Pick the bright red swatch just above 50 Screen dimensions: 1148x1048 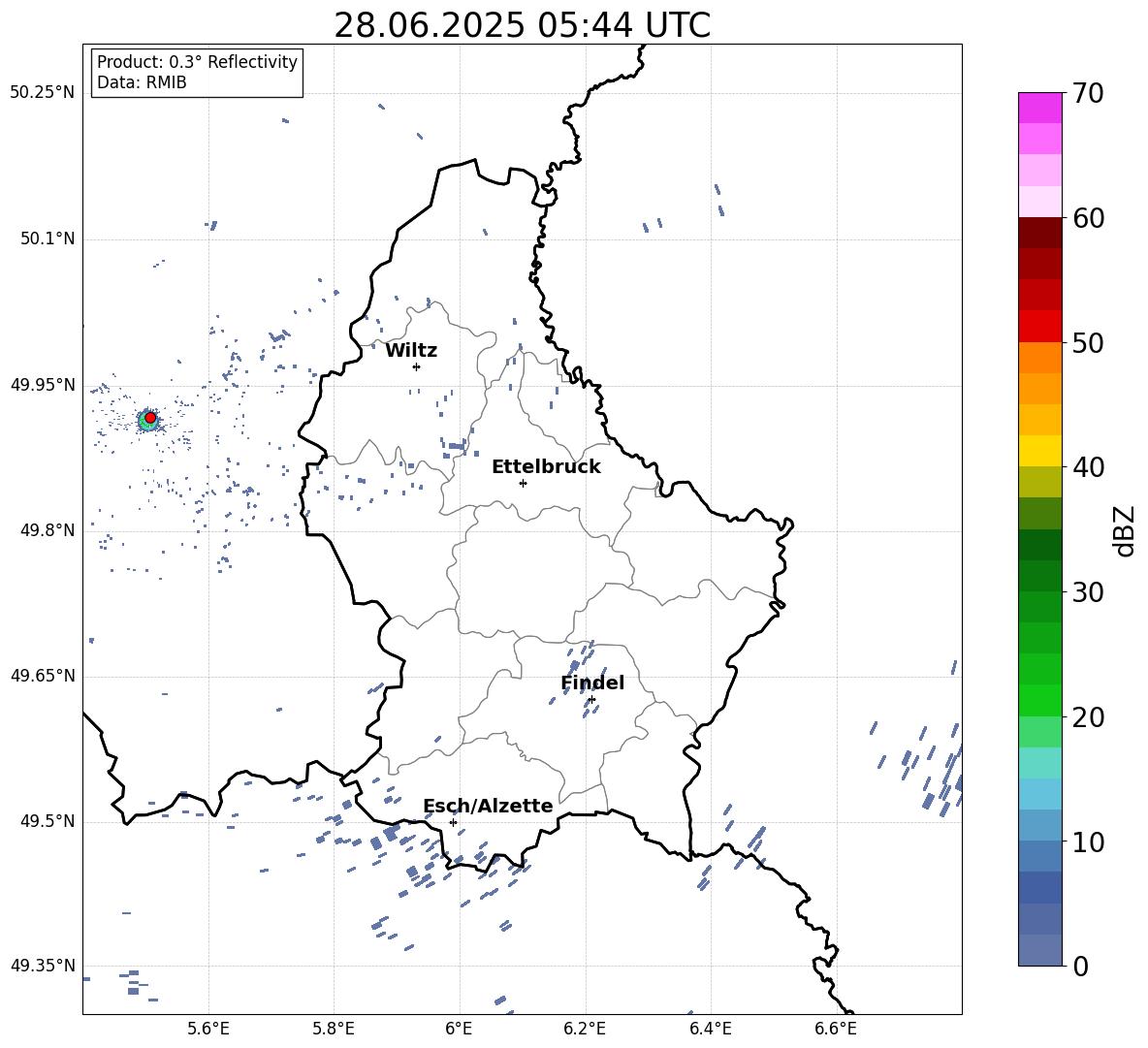1040,327
